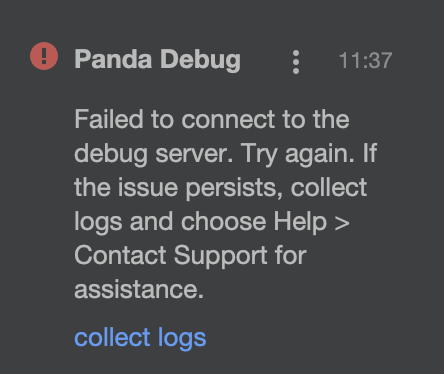Click the word 'Panda' in the title

(113, 59)
